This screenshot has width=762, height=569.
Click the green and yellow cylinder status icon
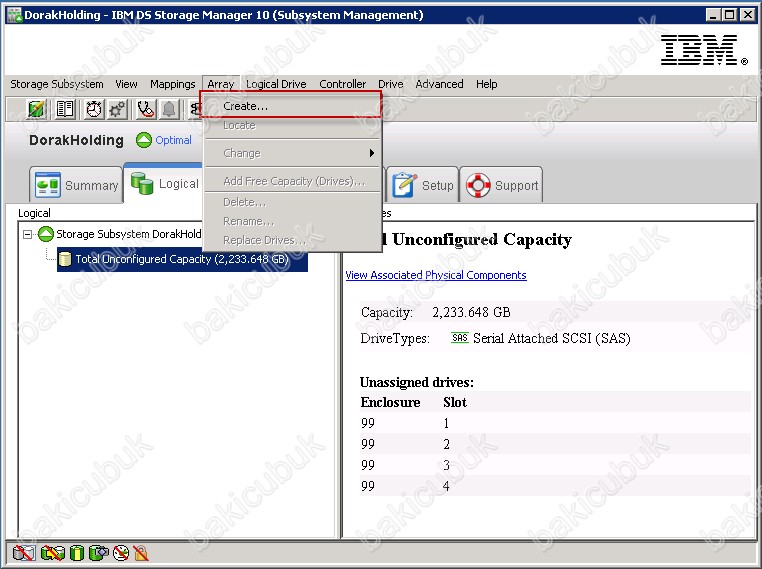(x=77, y=552)
